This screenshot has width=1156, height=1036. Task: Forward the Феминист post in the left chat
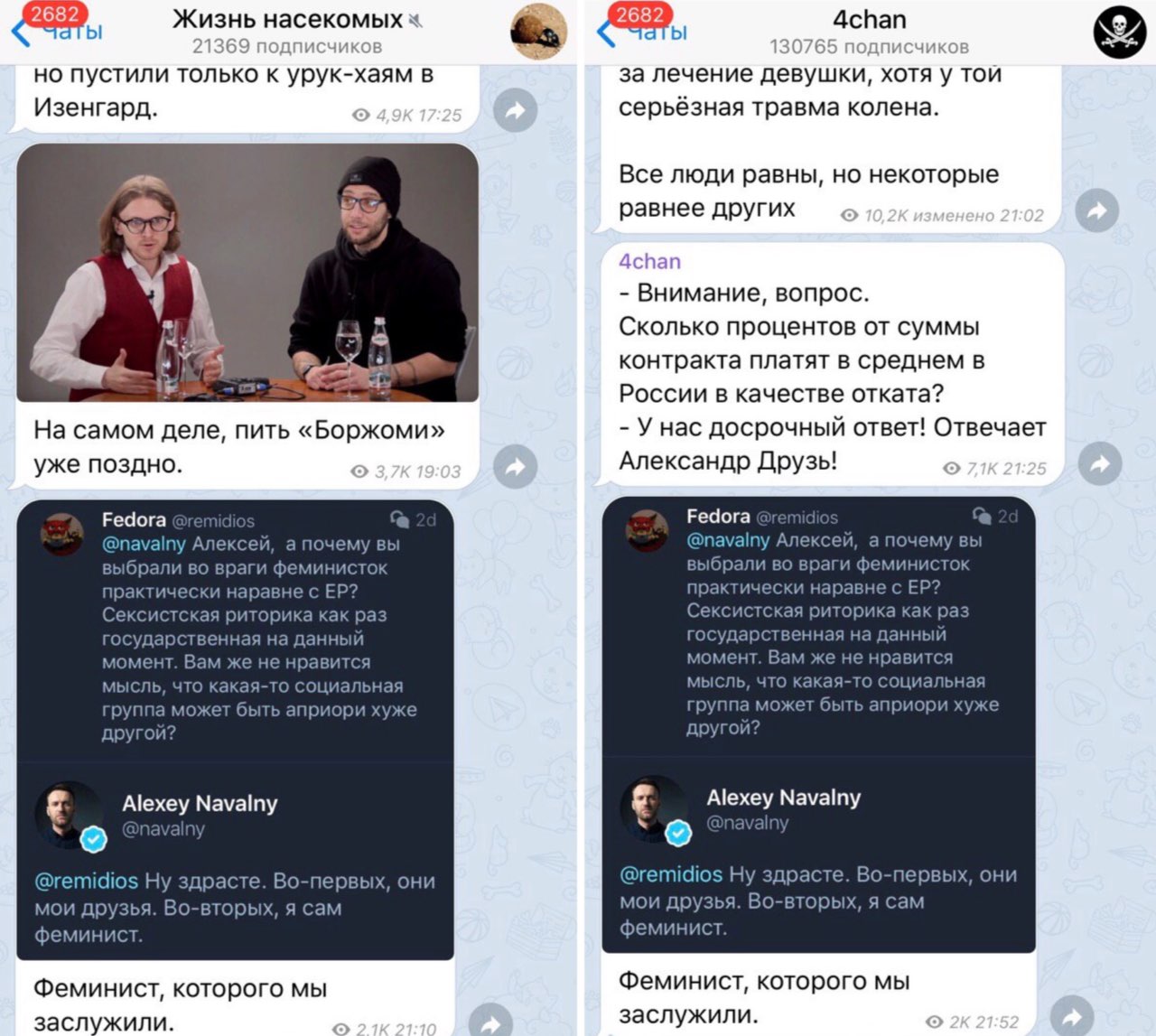[x=491, y=1021]
